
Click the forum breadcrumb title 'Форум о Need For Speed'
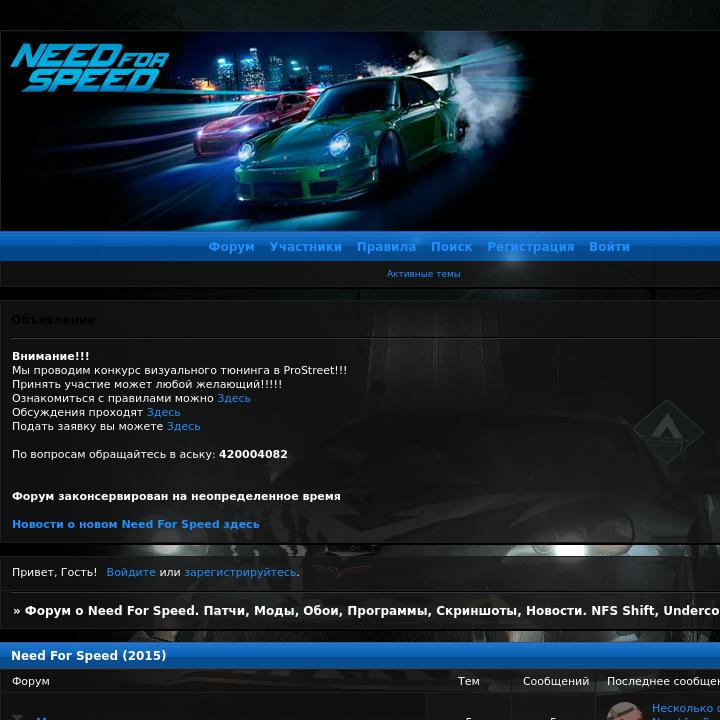(x=366, y=611)
